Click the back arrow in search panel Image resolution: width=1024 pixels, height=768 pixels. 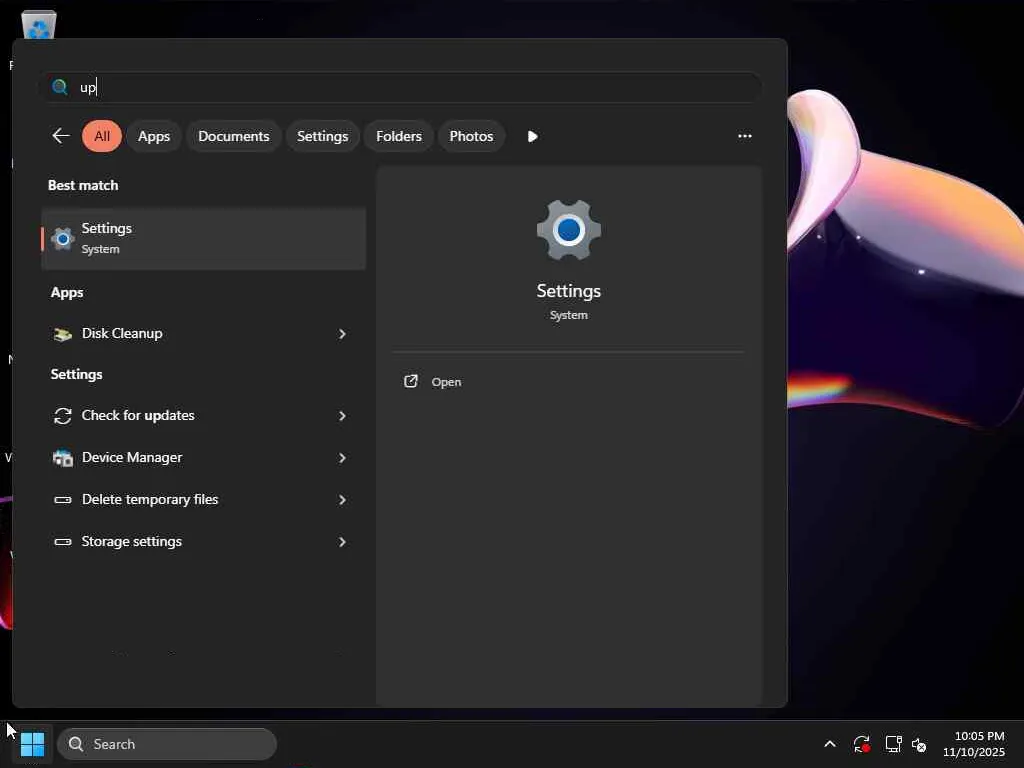tap(61, 136)
